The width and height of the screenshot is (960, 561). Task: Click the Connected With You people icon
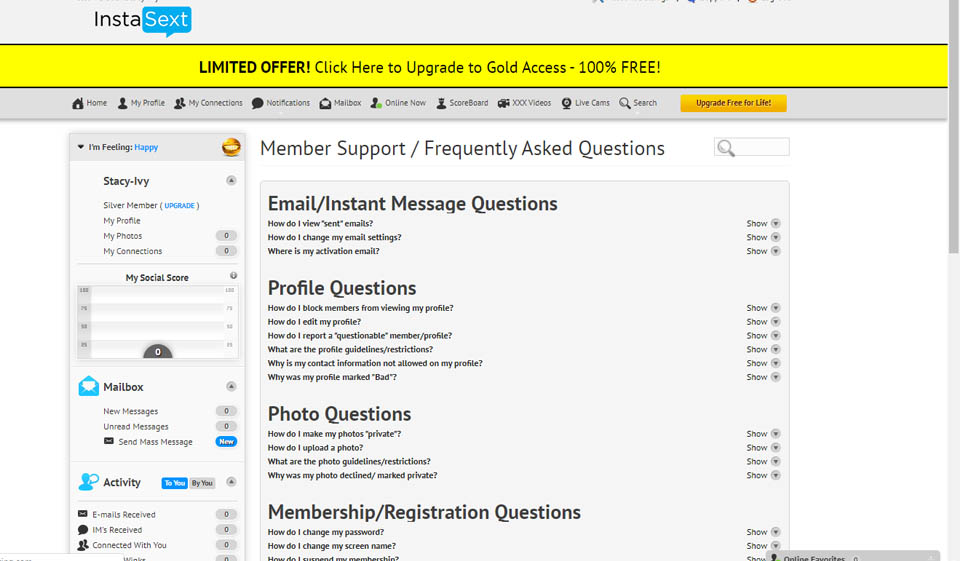tap(83, 544)
